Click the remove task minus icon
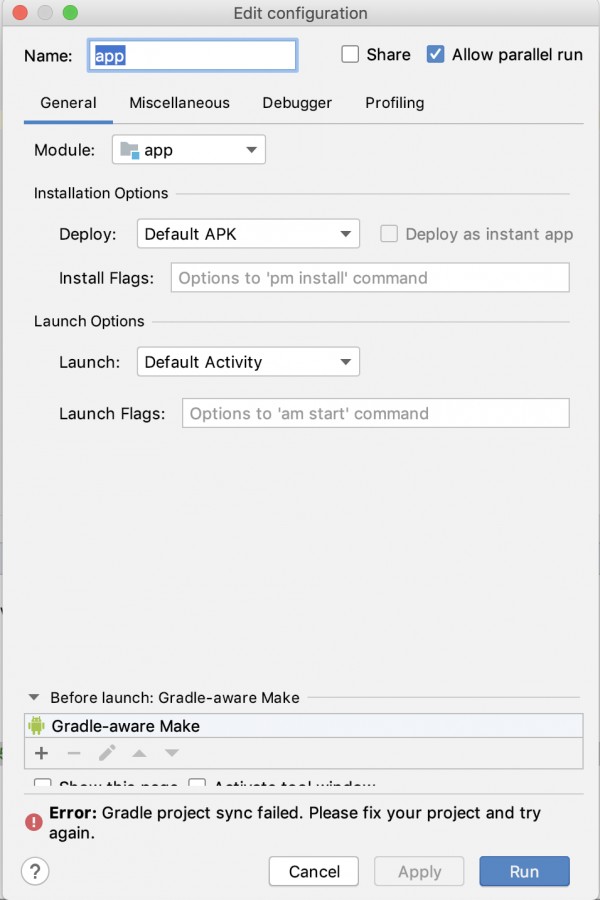Screen dimensions: 600x900 [74, 753]
